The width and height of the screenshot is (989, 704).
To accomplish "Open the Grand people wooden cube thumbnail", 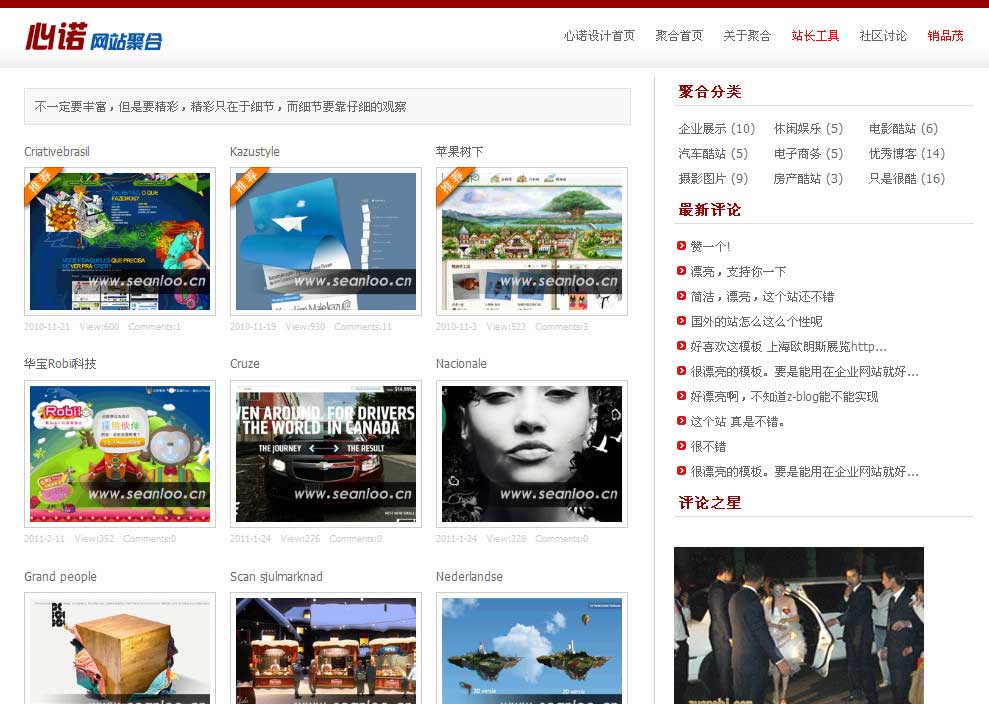I will [120, 648].
